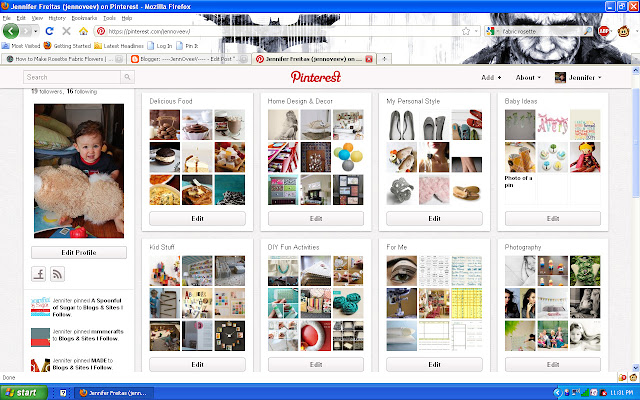Click the Pinterest site icon in the address bar

(x=101, y=31)
